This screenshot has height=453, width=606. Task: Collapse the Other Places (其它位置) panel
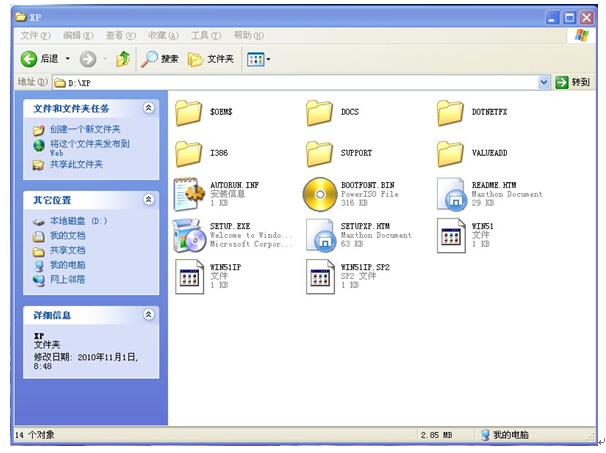click(149, 199)
